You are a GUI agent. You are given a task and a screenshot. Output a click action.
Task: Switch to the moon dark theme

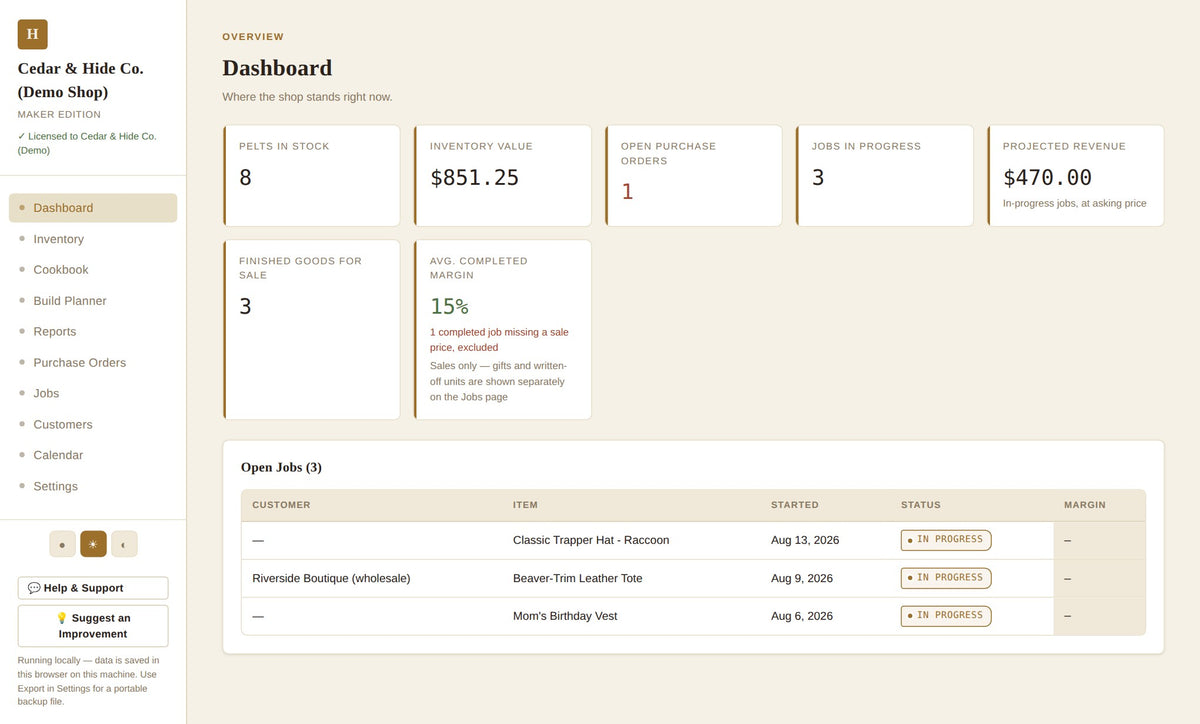(124, 544)
